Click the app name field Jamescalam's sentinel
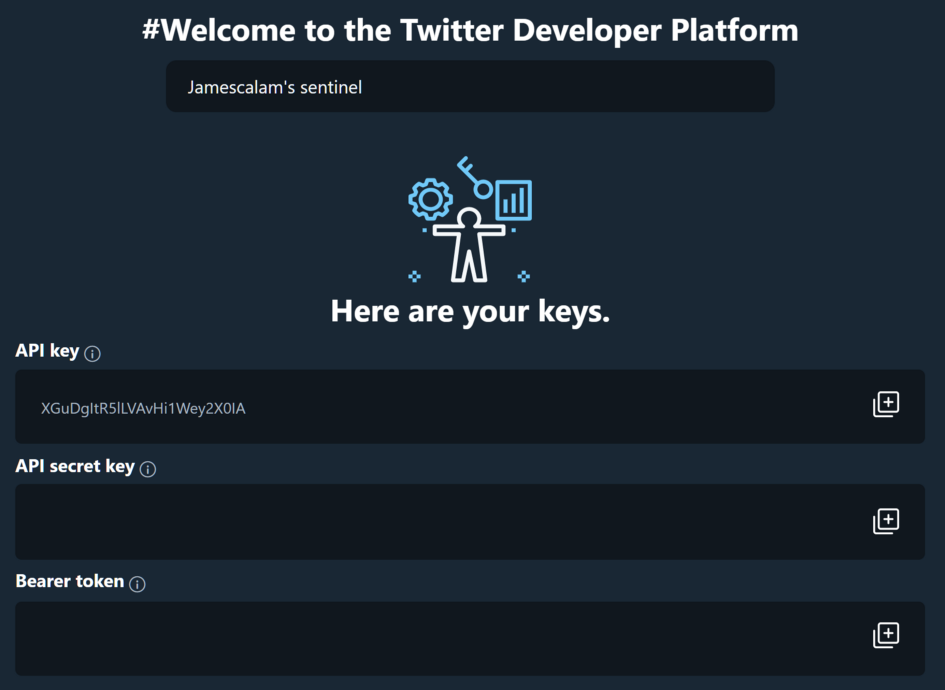 point(470,86)
